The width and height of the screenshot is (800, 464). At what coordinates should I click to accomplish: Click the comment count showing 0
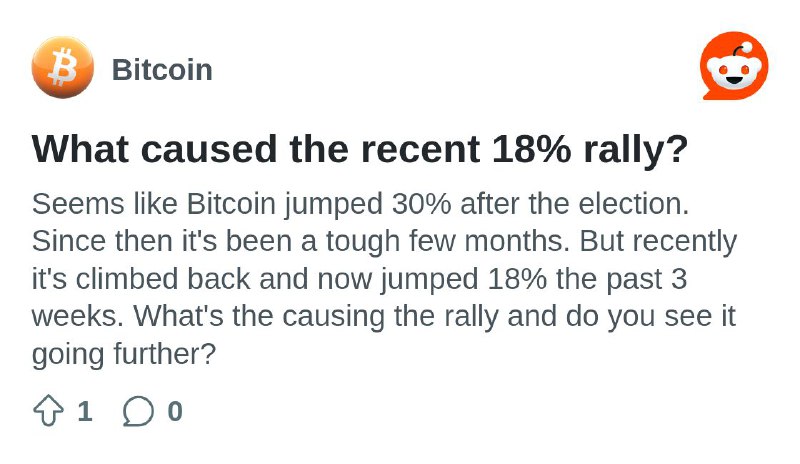pyautogui.click(x=175, y=411)
